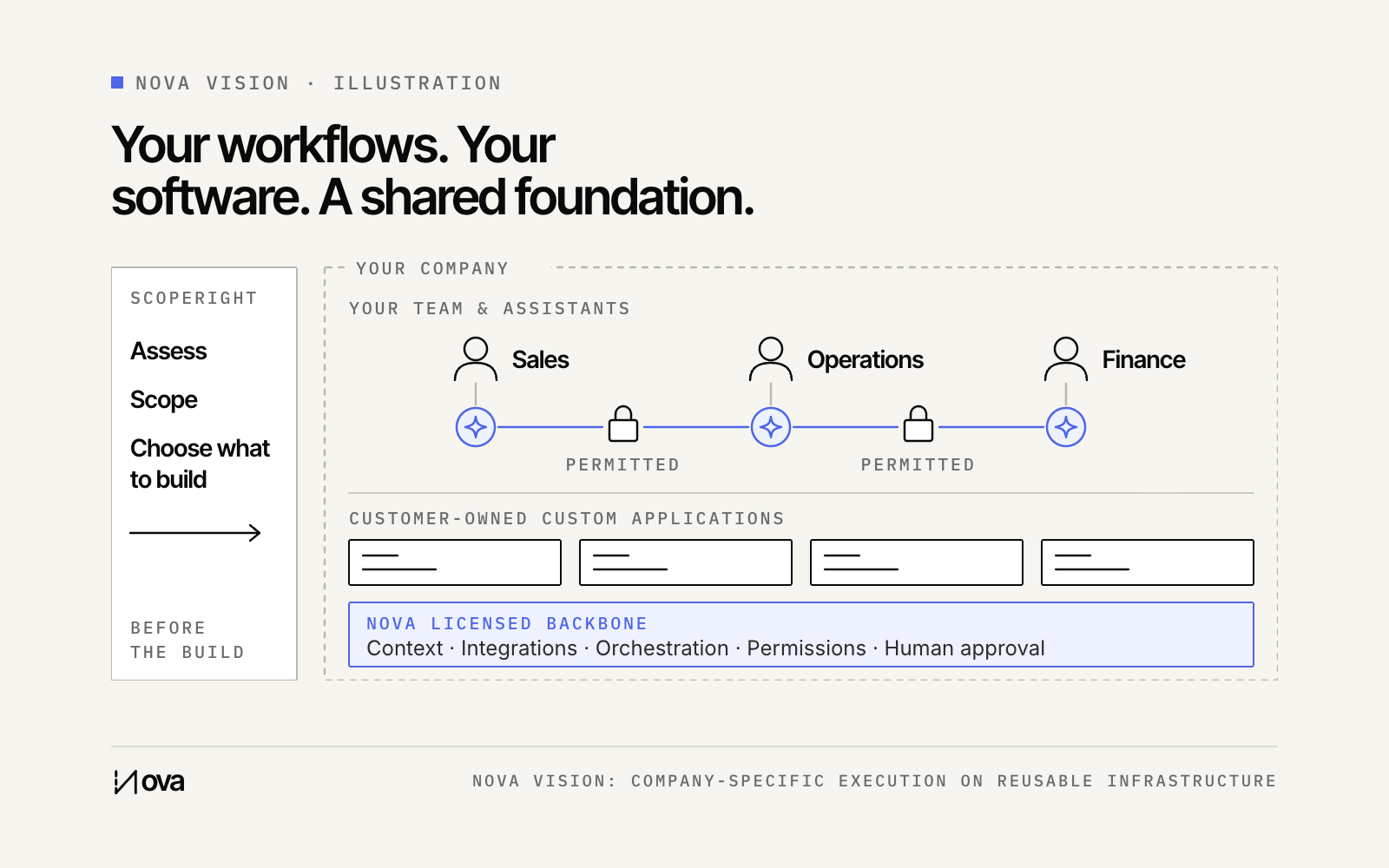
Task: Click the "YOUR COMPANY" label
Action: point(432,269)
